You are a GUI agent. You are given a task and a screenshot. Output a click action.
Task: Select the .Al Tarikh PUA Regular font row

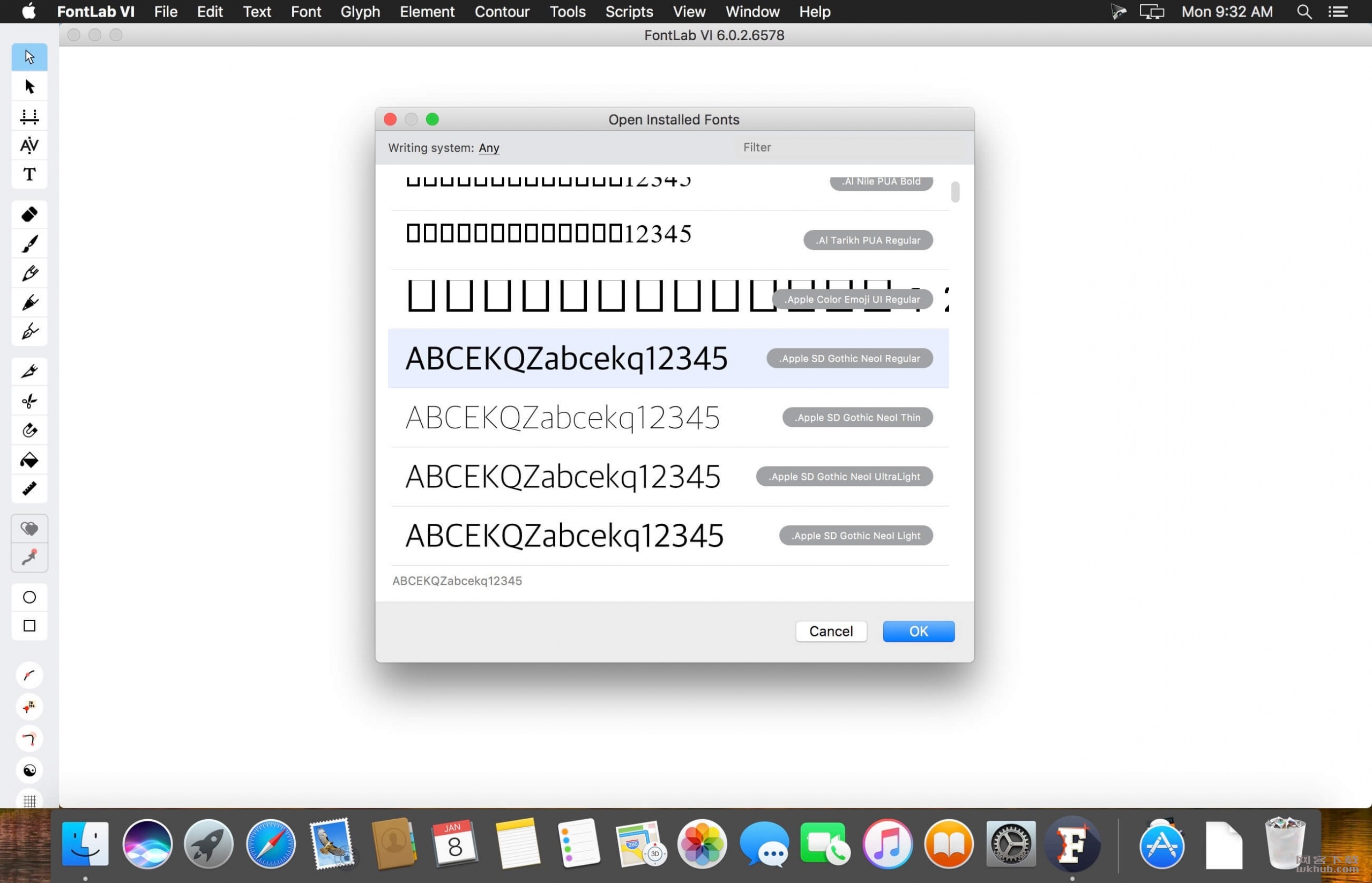[x=669, y=240]
